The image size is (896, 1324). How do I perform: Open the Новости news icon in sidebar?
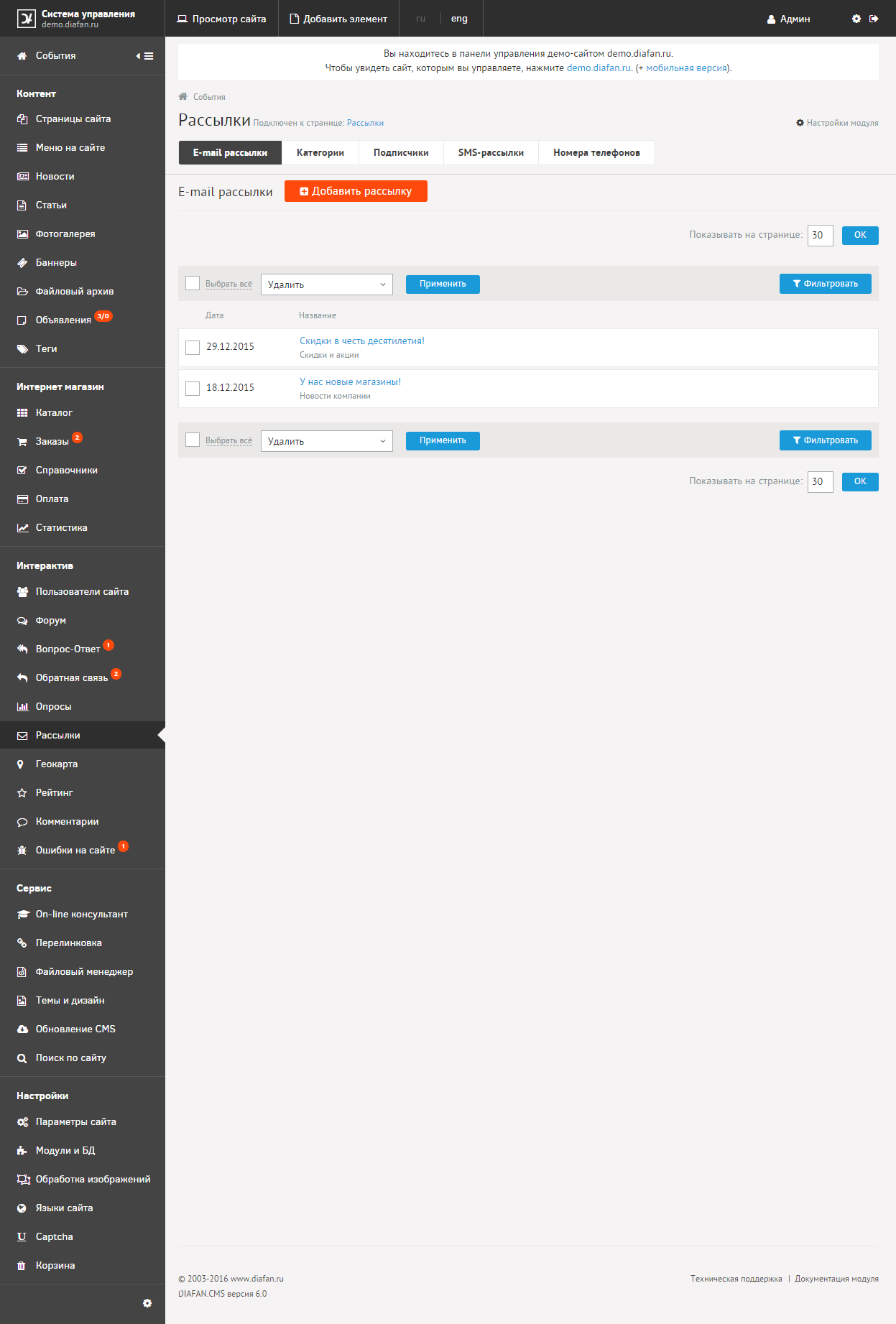click(x=22, y=177)
